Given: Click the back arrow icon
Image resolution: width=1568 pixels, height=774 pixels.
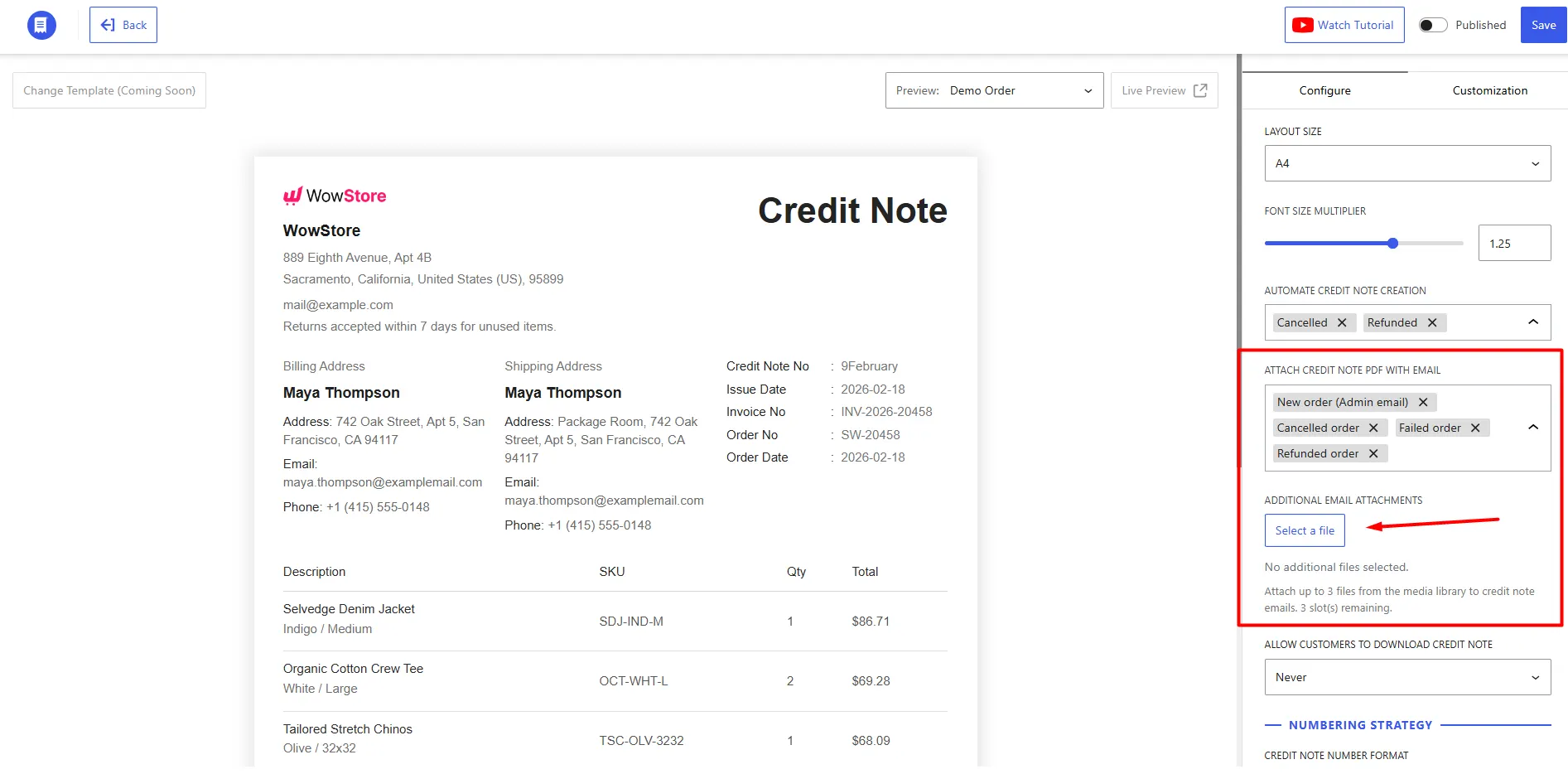Looking at the screenshot, I should 108,25.
